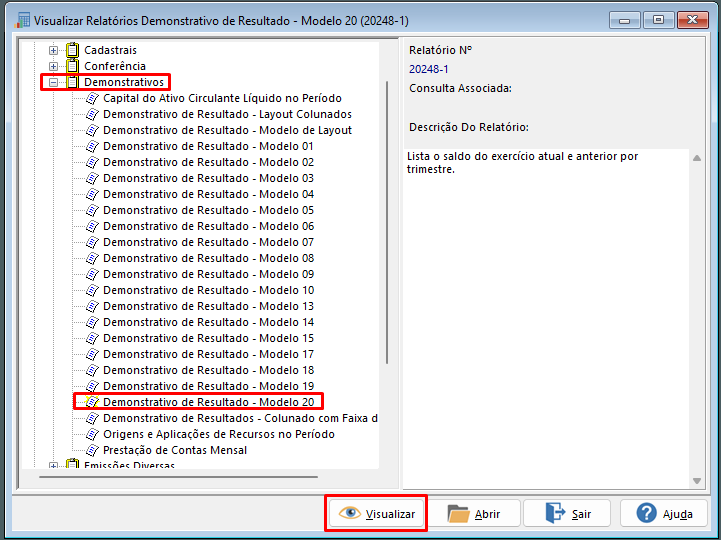Click report icon for Prestação de Contas Mensal
Screen dimensions: 721x540
[x=92, y=450]
